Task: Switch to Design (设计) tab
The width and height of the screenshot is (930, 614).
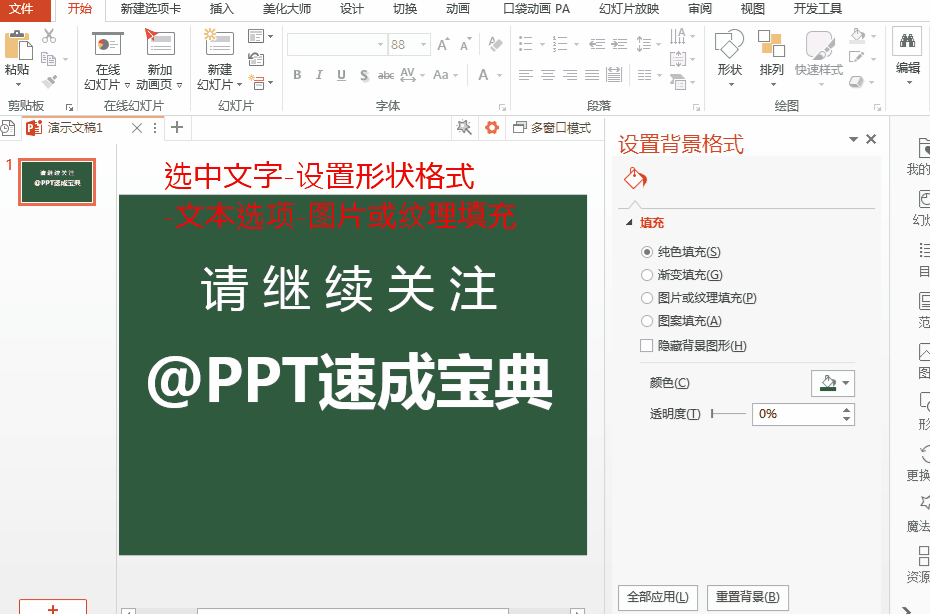Action: (352, 9)
